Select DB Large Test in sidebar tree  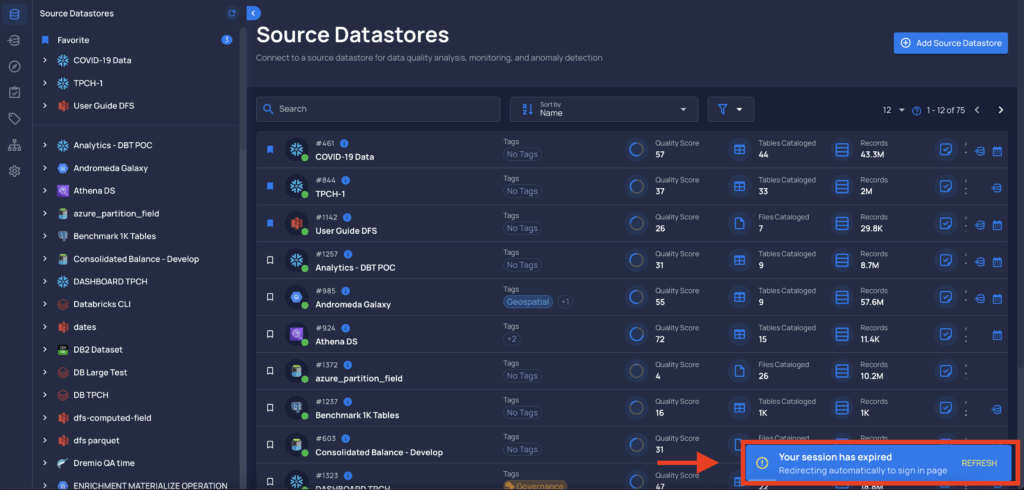coord(100,372)
